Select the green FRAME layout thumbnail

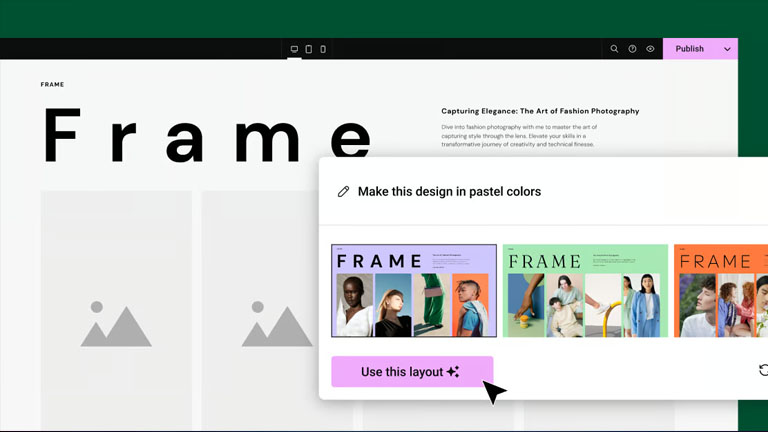(x=585, y=291)
